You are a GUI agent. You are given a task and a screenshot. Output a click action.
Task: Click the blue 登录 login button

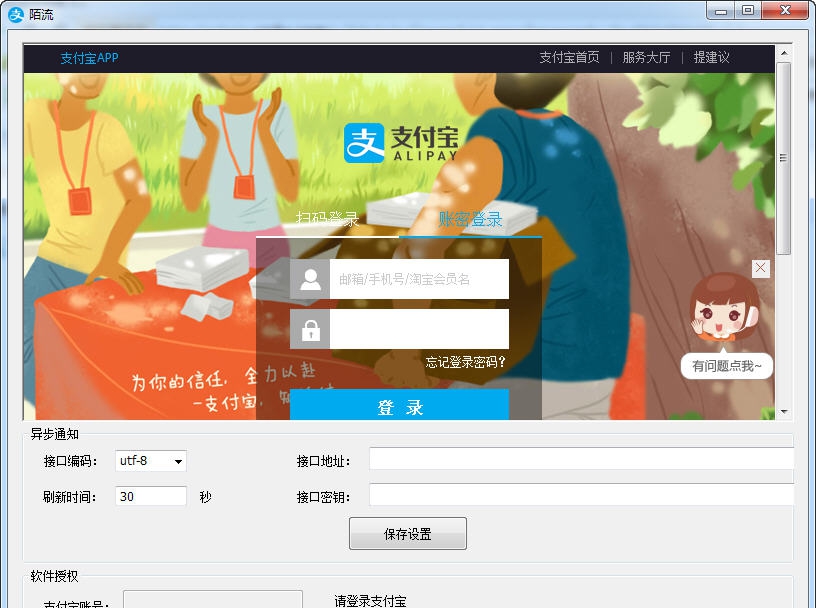[x=400, y=407]
